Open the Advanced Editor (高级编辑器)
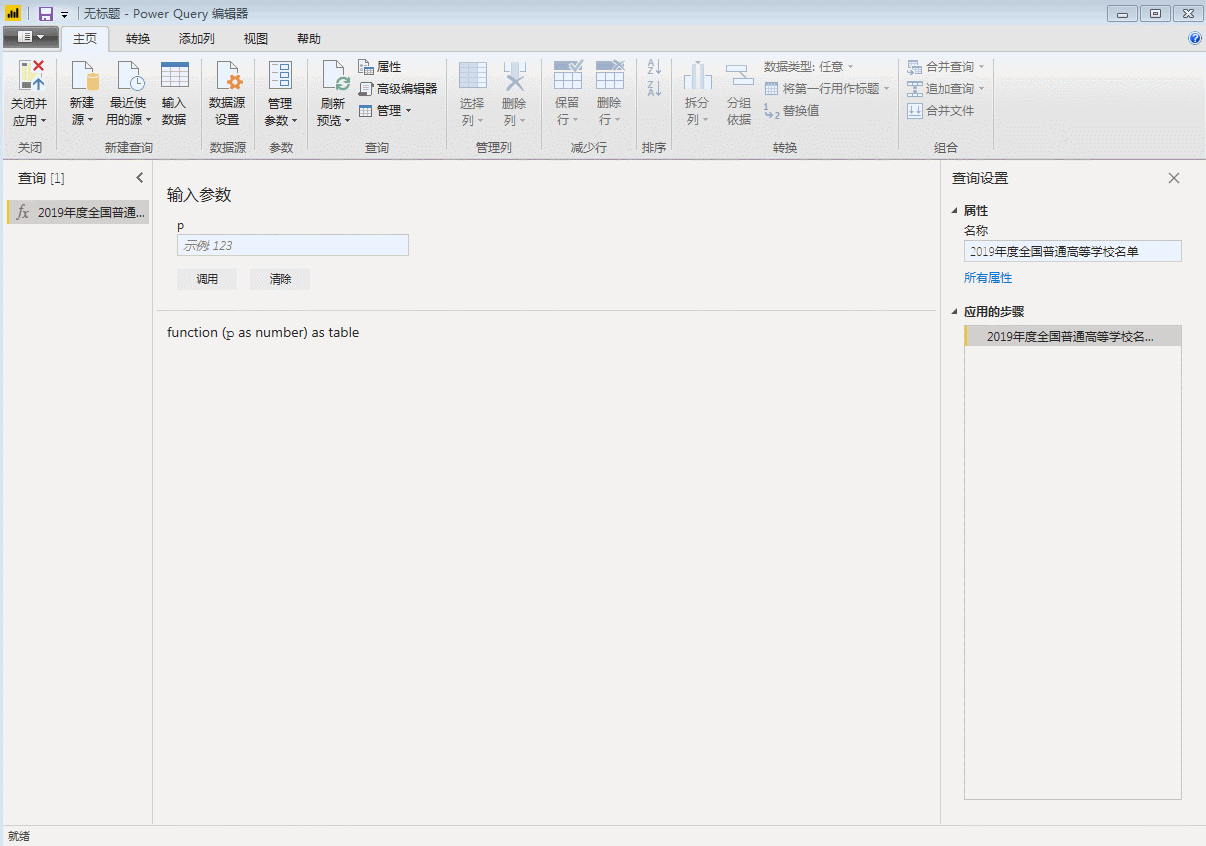The image size is (1206, 846). (398, 89)
